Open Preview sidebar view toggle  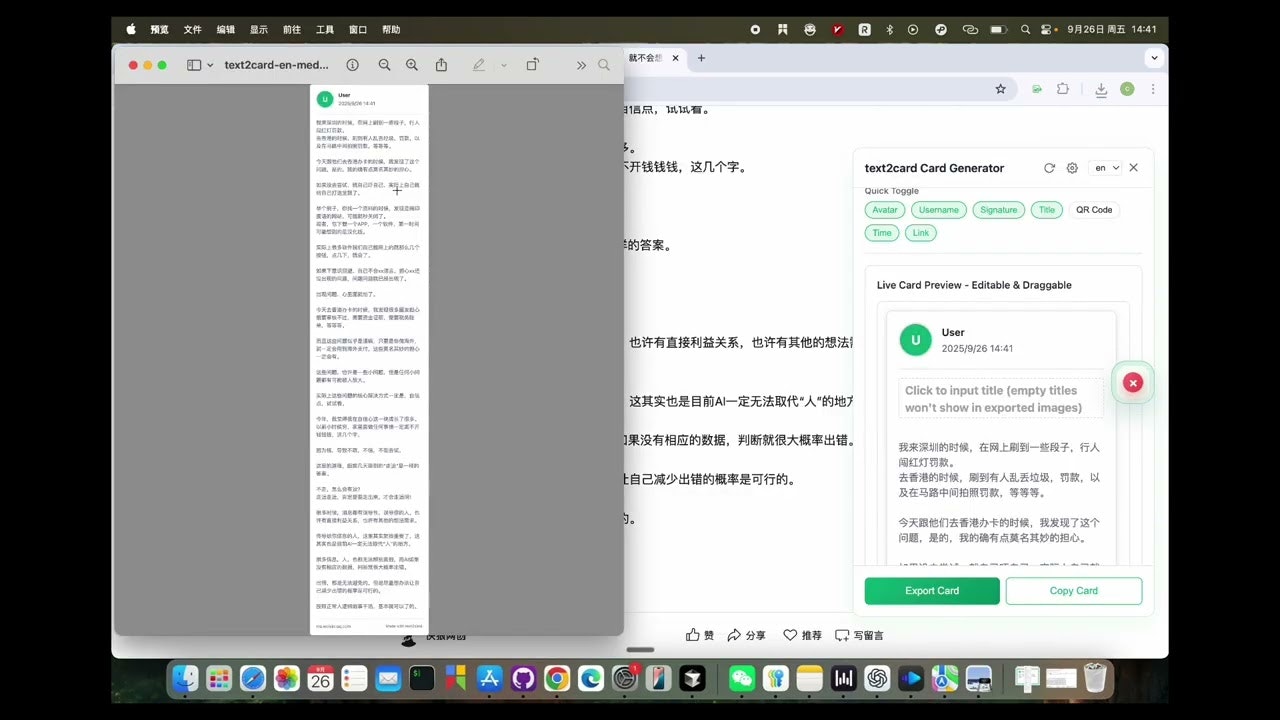point(194,65)
